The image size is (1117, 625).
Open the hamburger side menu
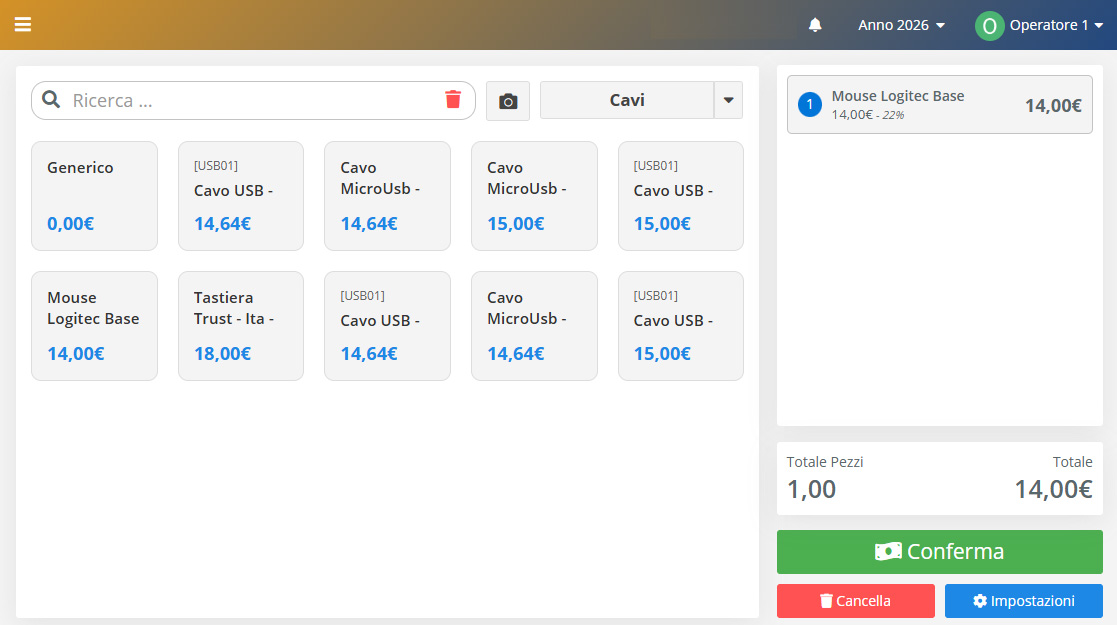click(23, 25)
